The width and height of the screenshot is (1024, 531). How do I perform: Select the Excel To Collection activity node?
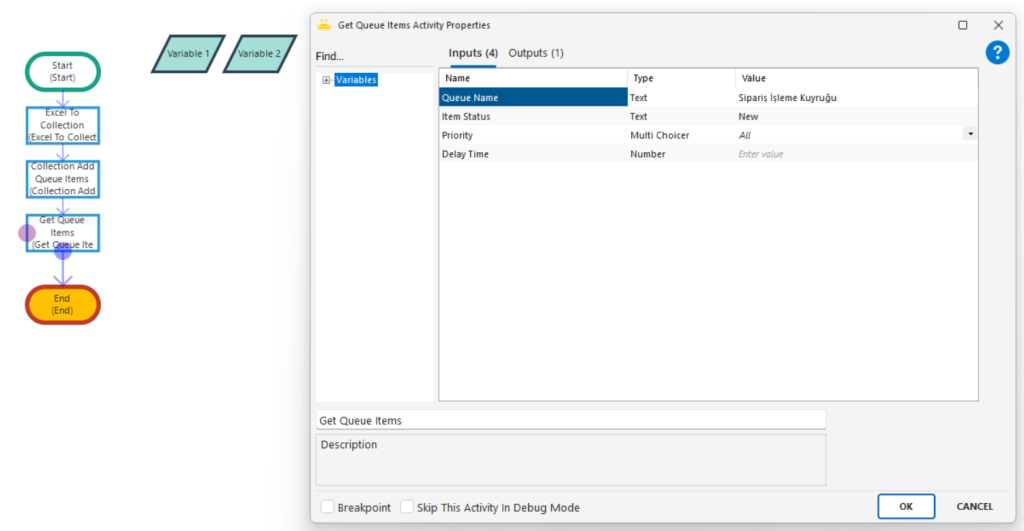tap(62, 126)
